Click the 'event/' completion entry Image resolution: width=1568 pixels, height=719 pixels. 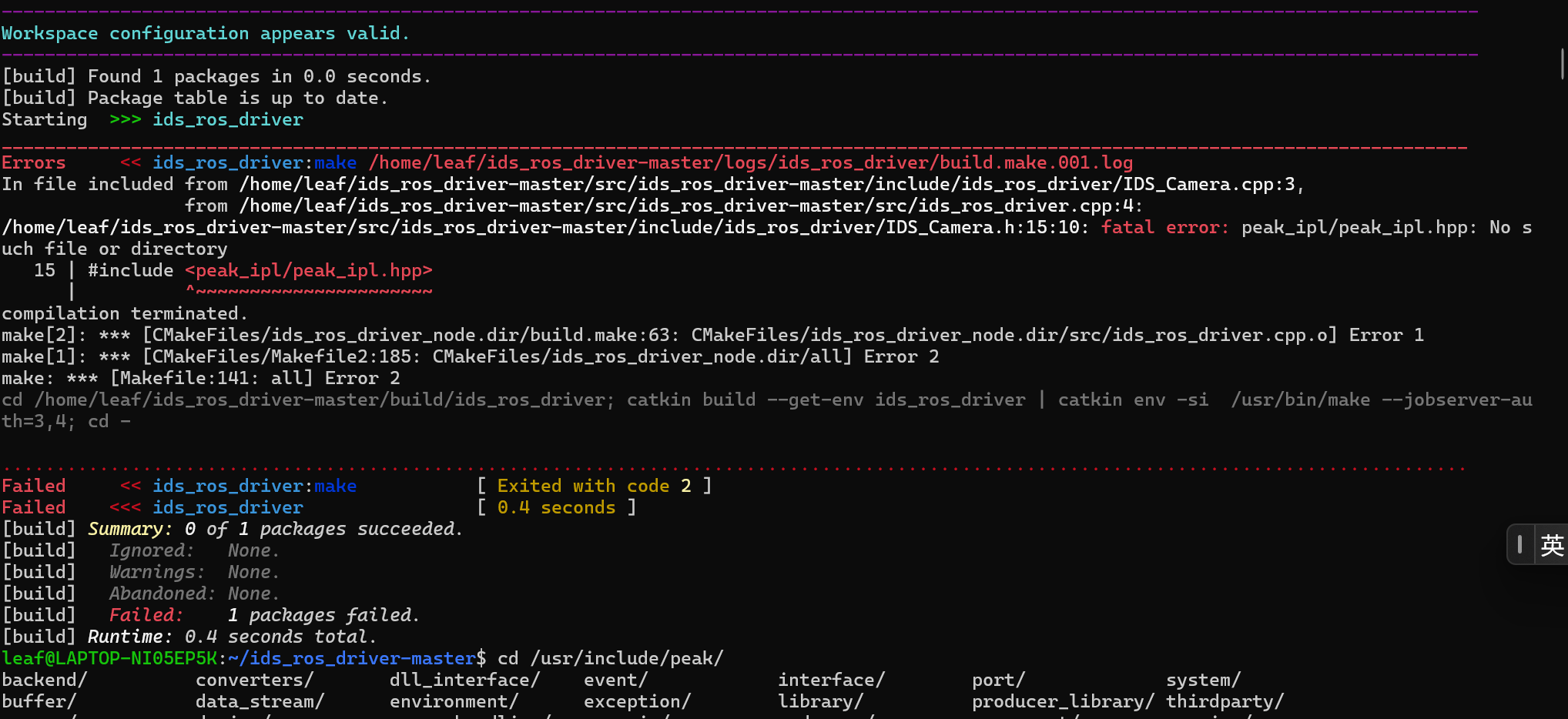616,681
